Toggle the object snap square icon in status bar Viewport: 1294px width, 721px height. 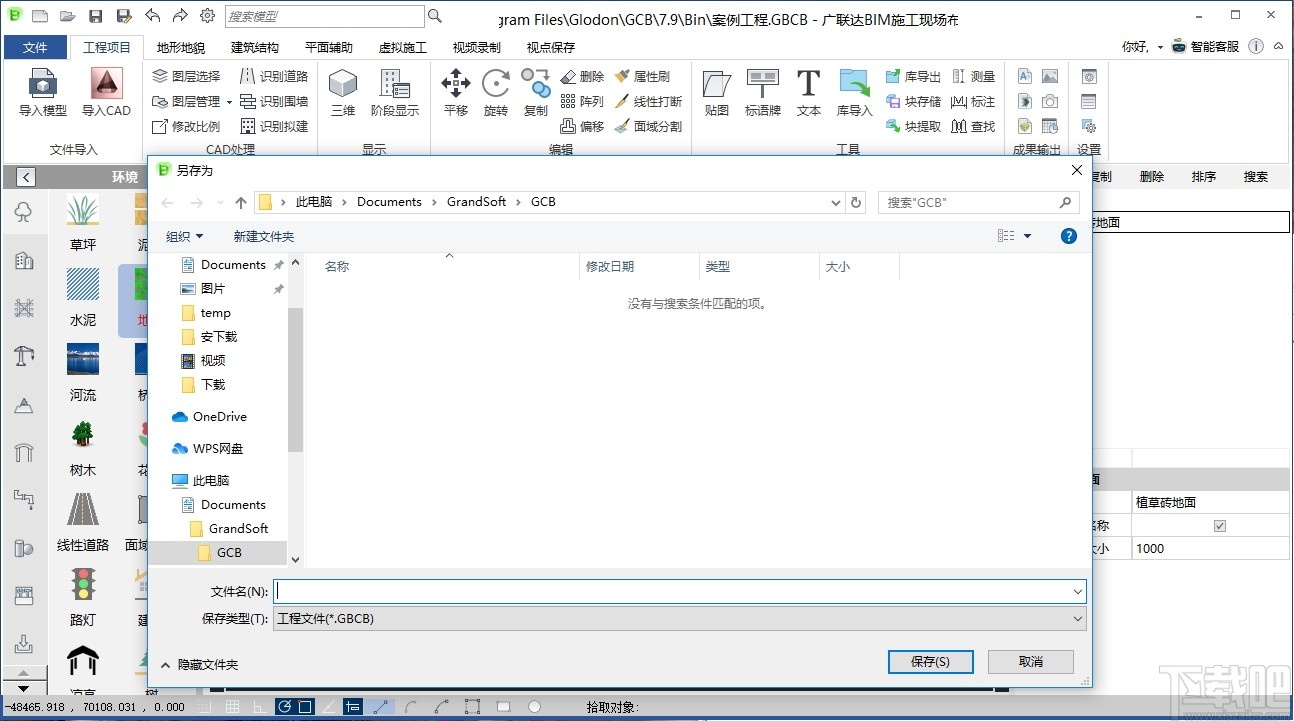click(x=306, y=707)
